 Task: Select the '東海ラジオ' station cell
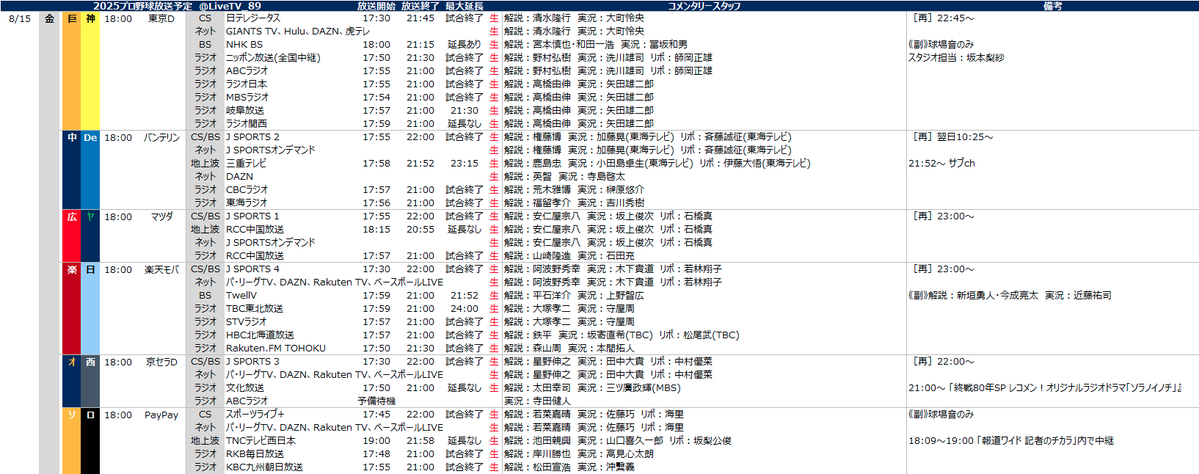(x=248, y=203)
